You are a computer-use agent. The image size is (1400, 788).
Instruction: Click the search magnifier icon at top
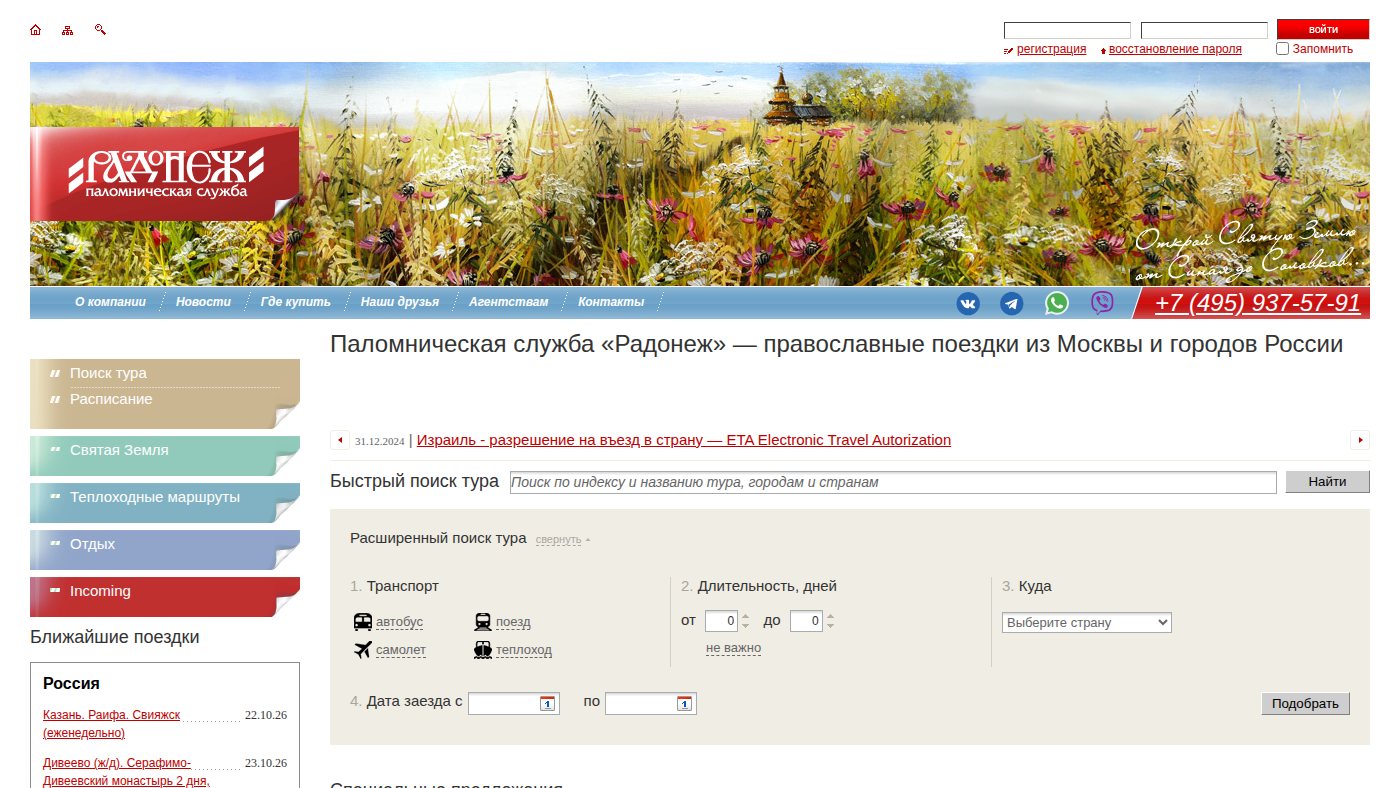pos(100,30)
